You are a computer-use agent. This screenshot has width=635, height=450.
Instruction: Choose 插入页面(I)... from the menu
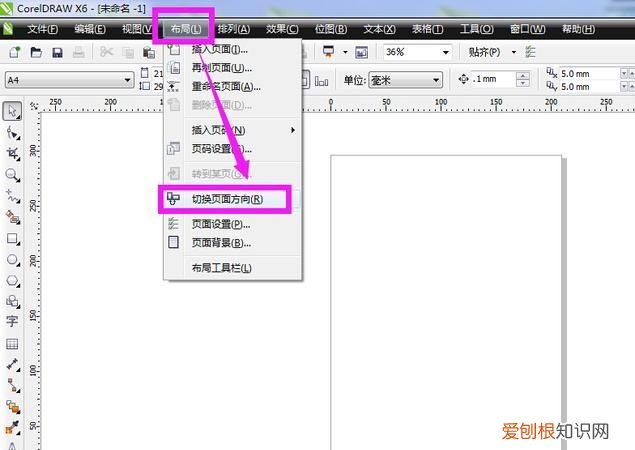click(232, 49)
